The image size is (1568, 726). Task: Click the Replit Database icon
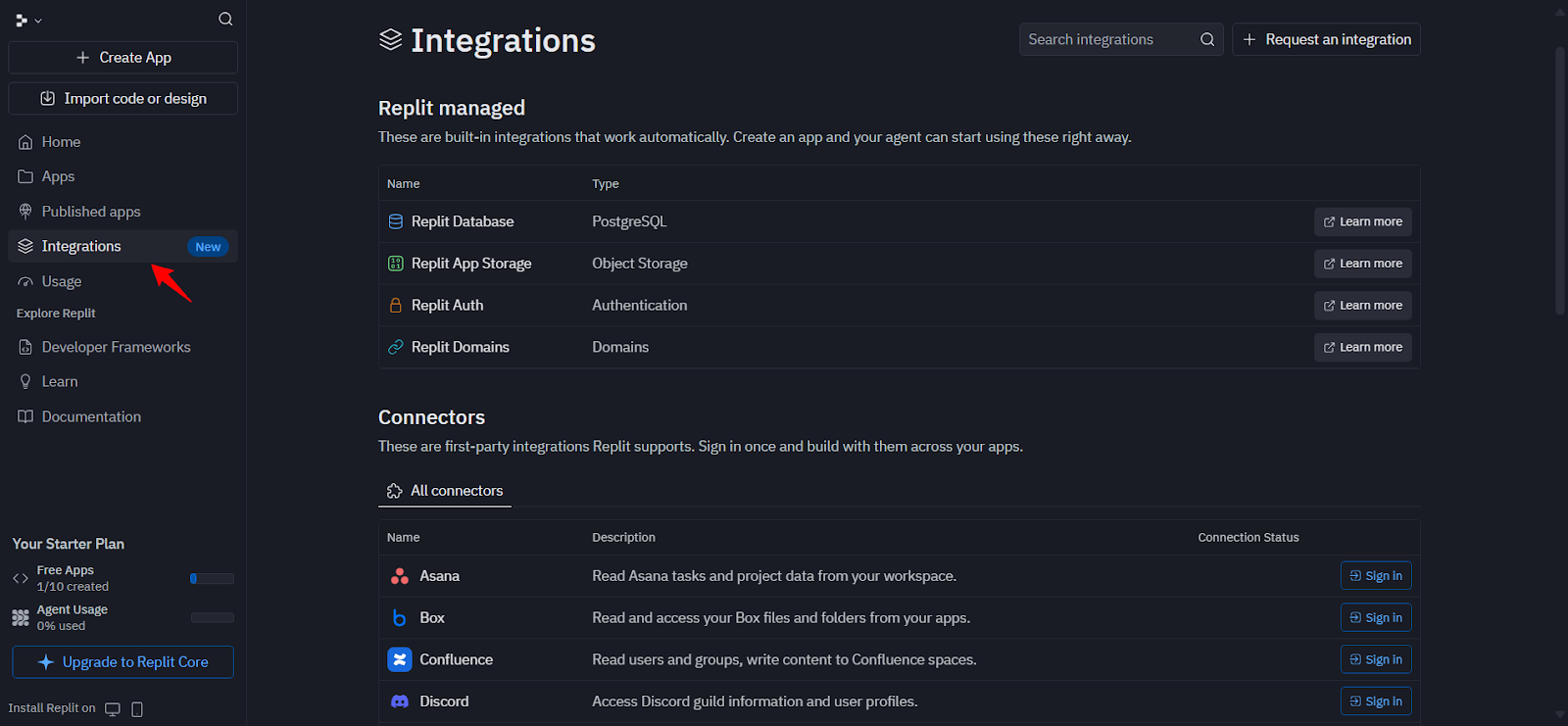pyautogui.click(x=396, y=221)
